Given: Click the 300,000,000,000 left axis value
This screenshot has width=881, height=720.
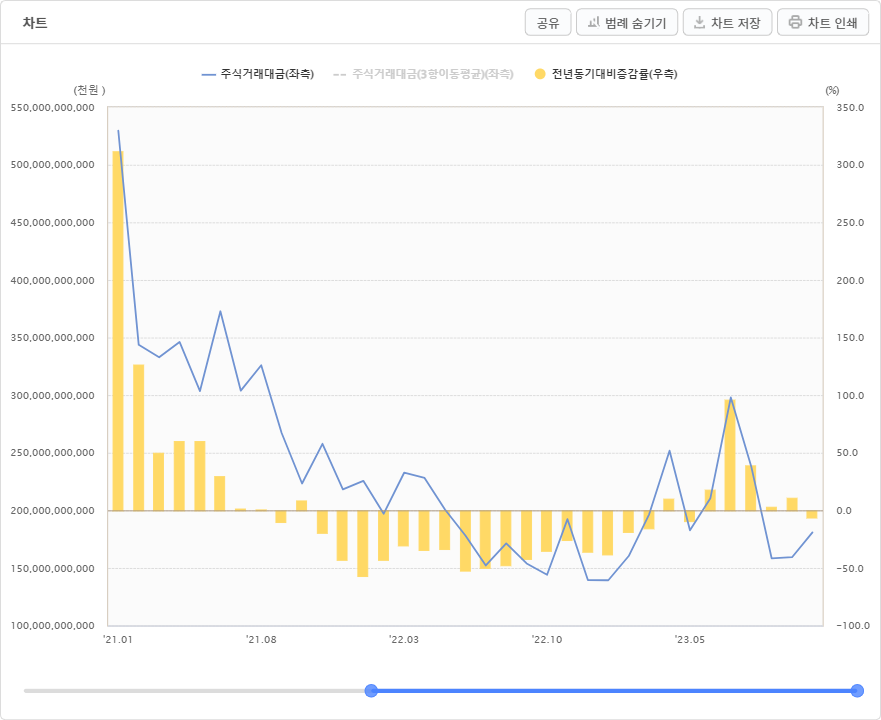Looking at the screenshot, I should (x=53, y=396).
